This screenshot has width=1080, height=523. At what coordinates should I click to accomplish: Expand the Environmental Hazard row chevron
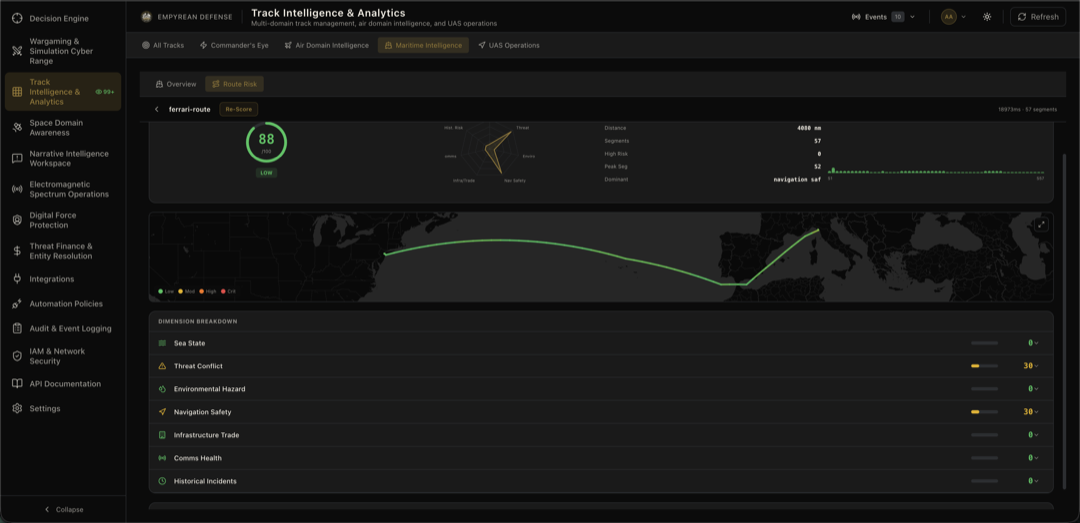coord(1036,389)
